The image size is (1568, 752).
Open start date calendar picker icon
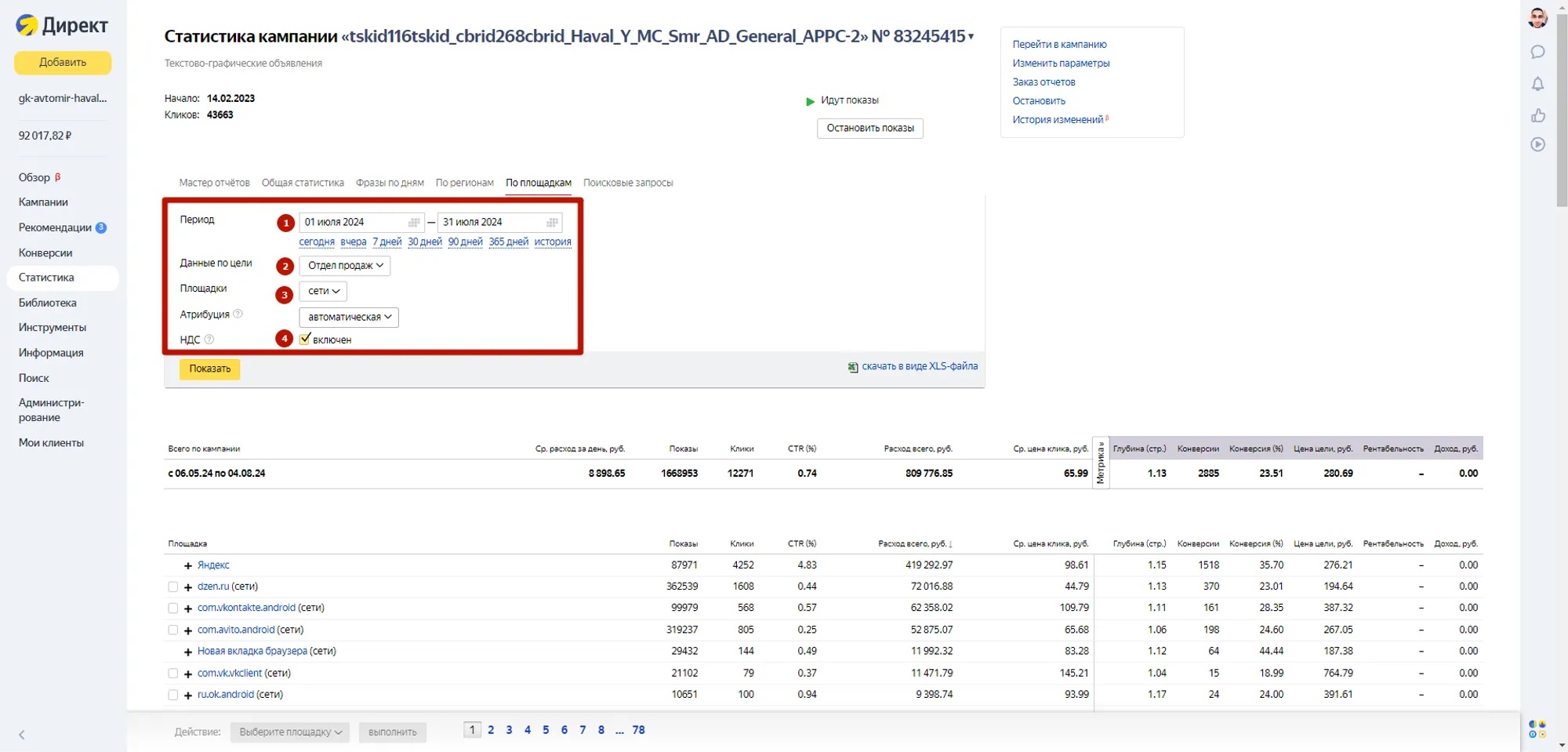414,223
